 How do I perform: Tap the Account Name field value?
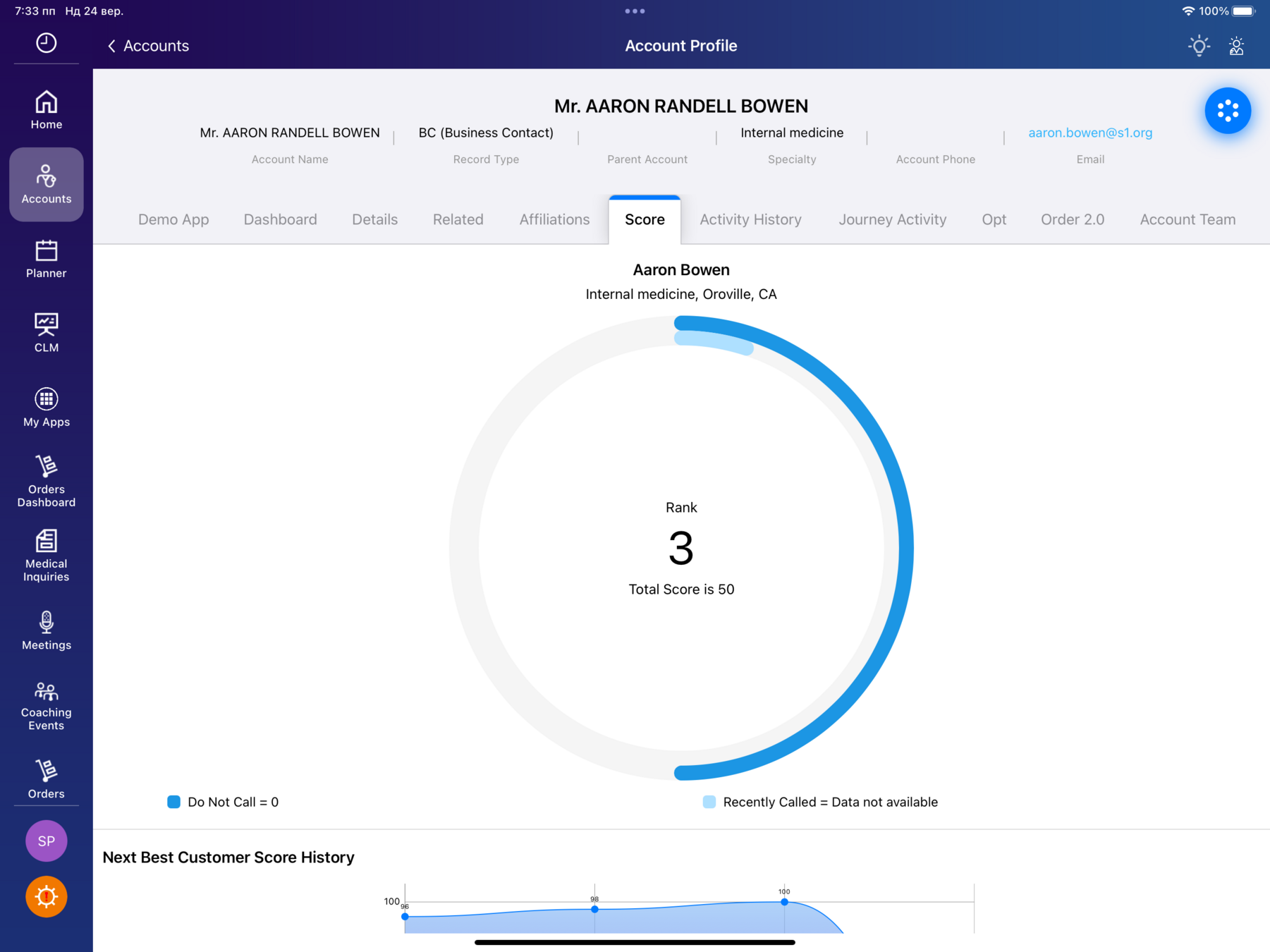[290, 133]
